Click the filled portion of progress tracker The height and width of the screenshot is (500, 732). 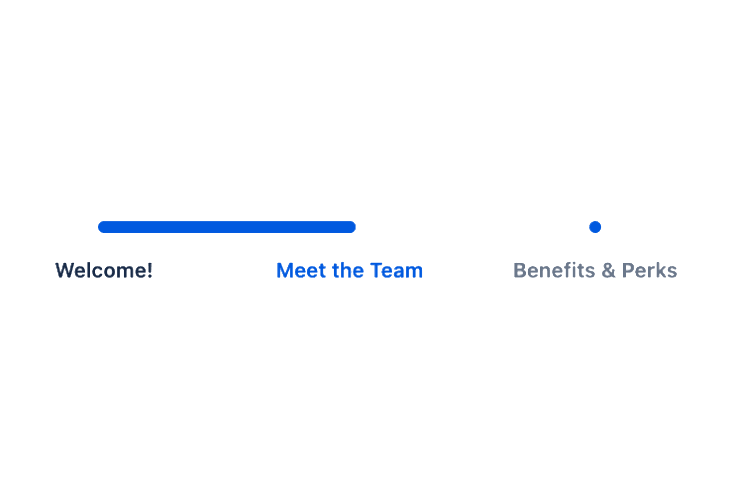click(227, 227)
